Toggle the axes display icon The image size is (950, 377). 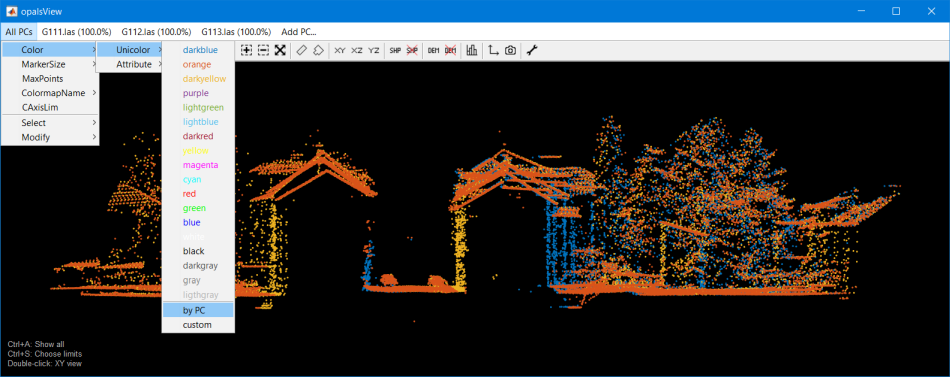click(x=493, y=50)
